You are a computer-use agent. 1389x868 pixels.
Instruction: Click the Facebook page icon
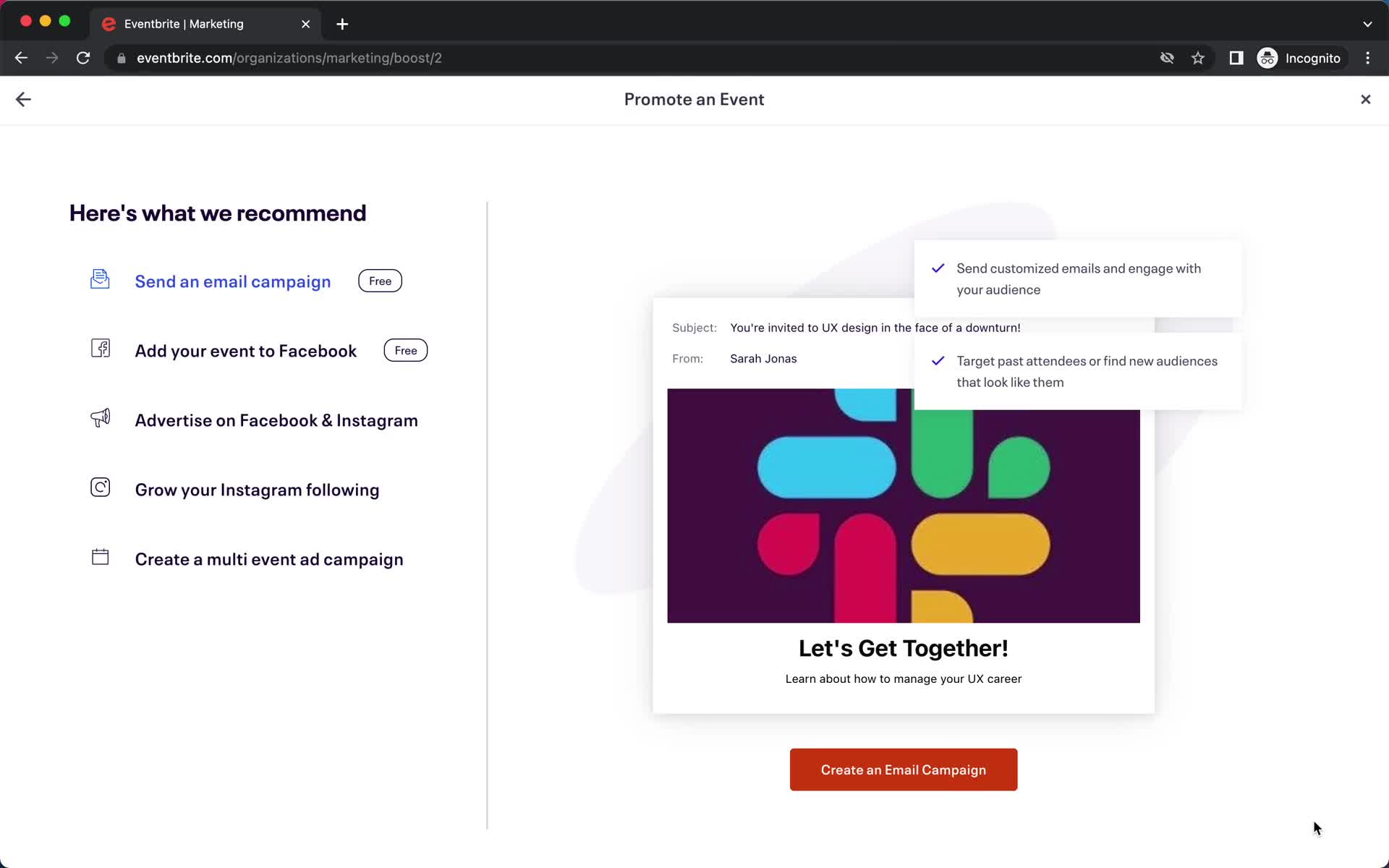pyautogui.click(x=100, y=349)
